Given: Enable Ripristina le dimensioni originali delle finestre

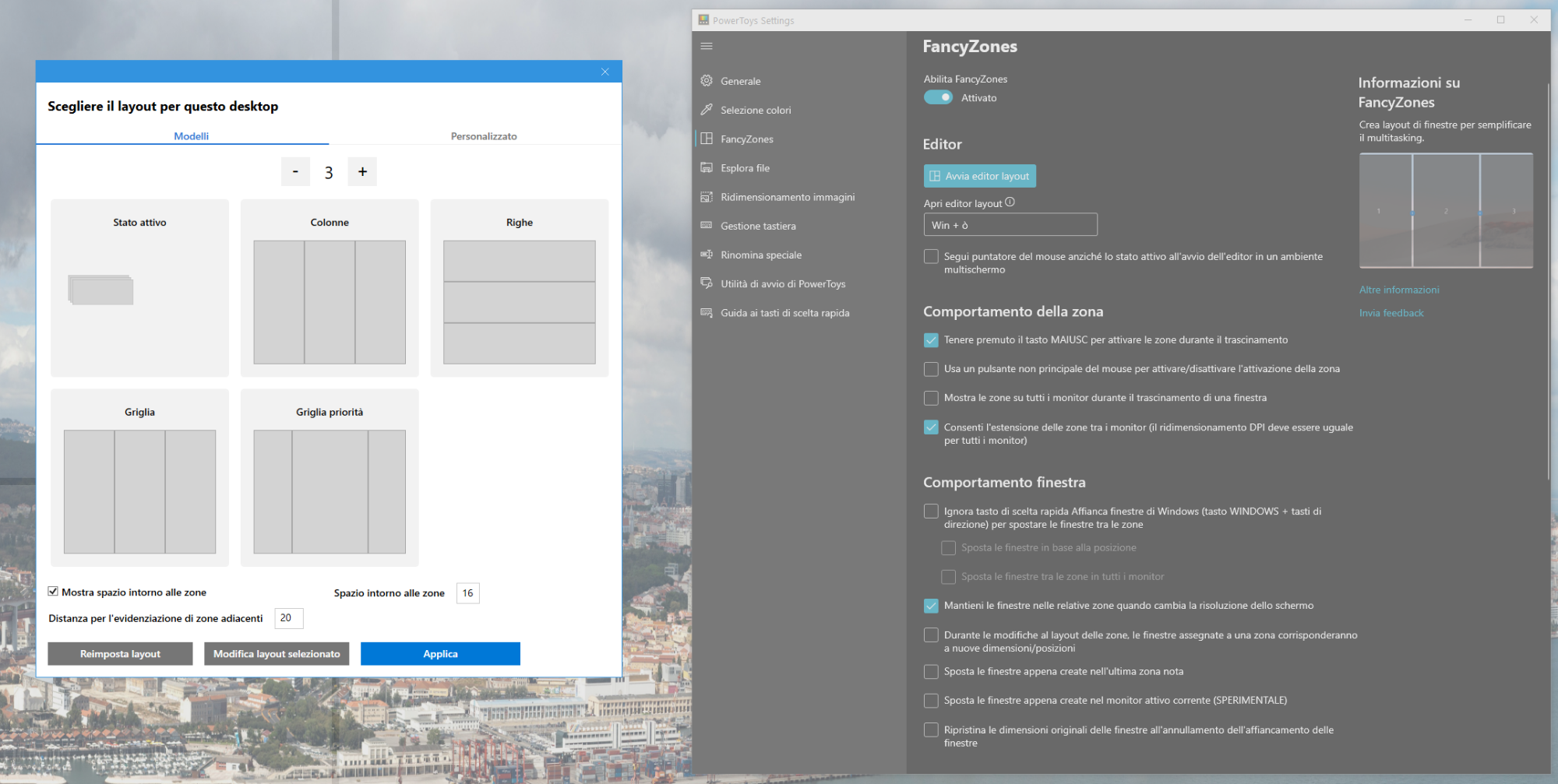Looking at the screenshot, I should point(931,730).
